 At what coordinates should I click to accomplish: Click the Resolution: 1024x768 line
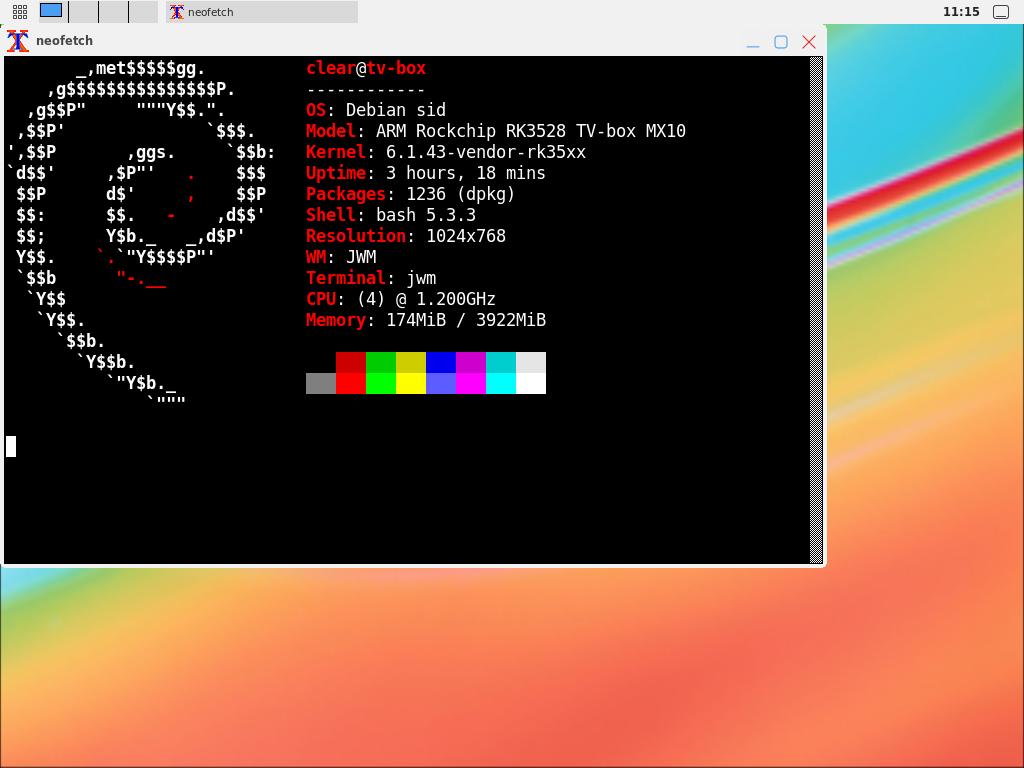point(406,236)
